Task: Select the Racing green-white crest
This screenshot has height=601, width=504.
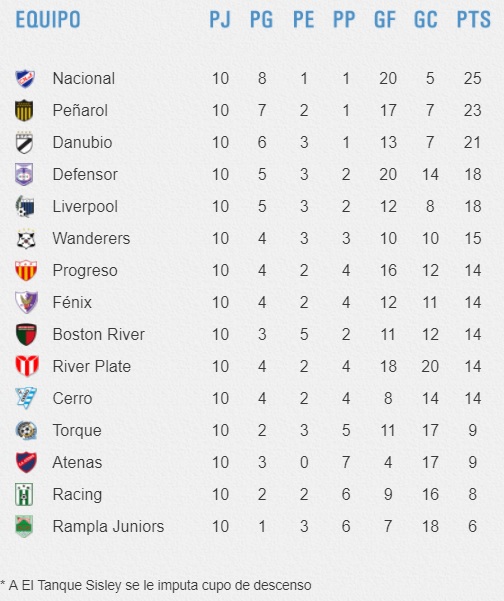Action: pyautogui.click(x=24, y=494)
